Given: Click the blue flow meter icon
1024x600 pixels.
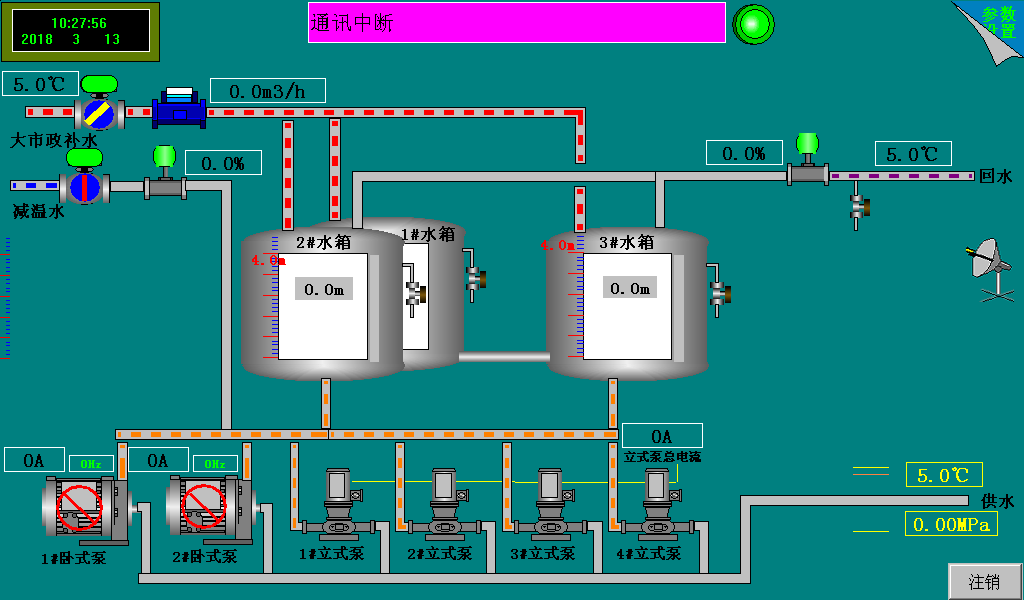Looking at the screenshot, I should pyautogui.click(x=179, y=108).
